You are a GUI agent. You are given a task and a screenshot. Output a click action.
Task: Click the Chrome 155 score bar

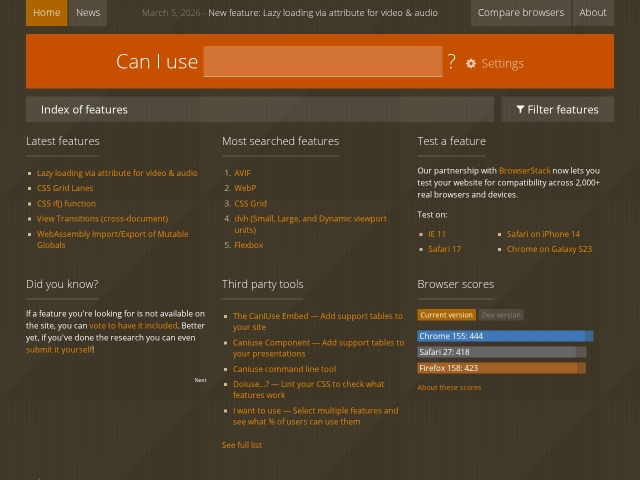(505, 336)
